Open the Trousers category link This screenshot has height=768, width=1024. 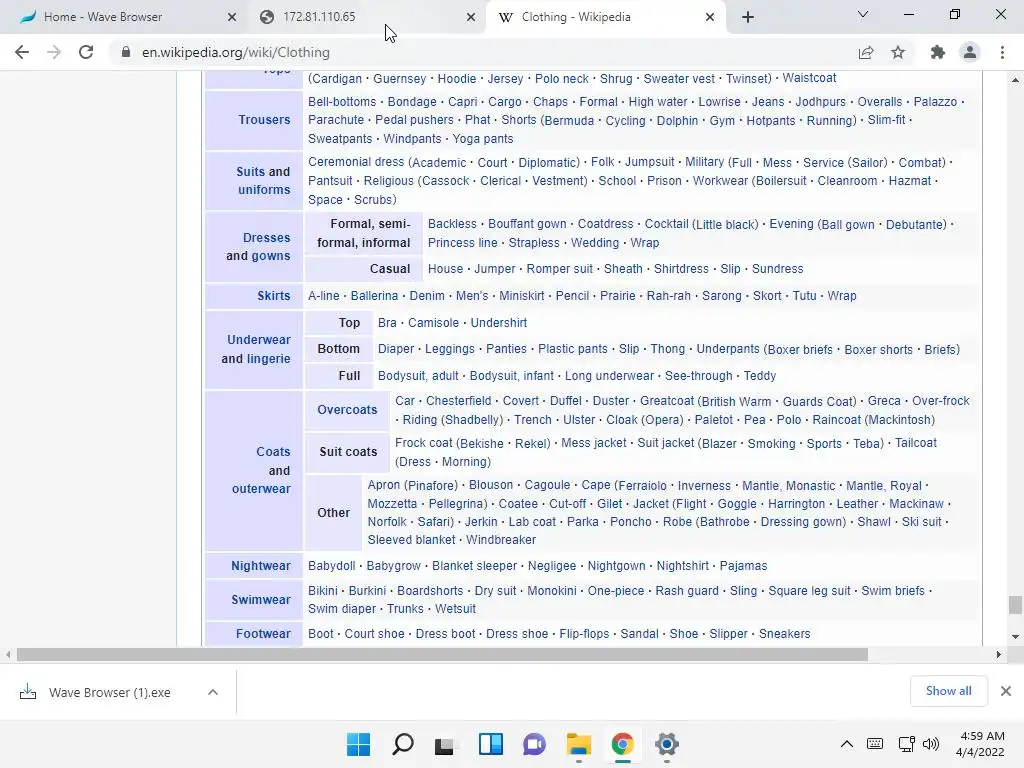click(x=264, y=120)
